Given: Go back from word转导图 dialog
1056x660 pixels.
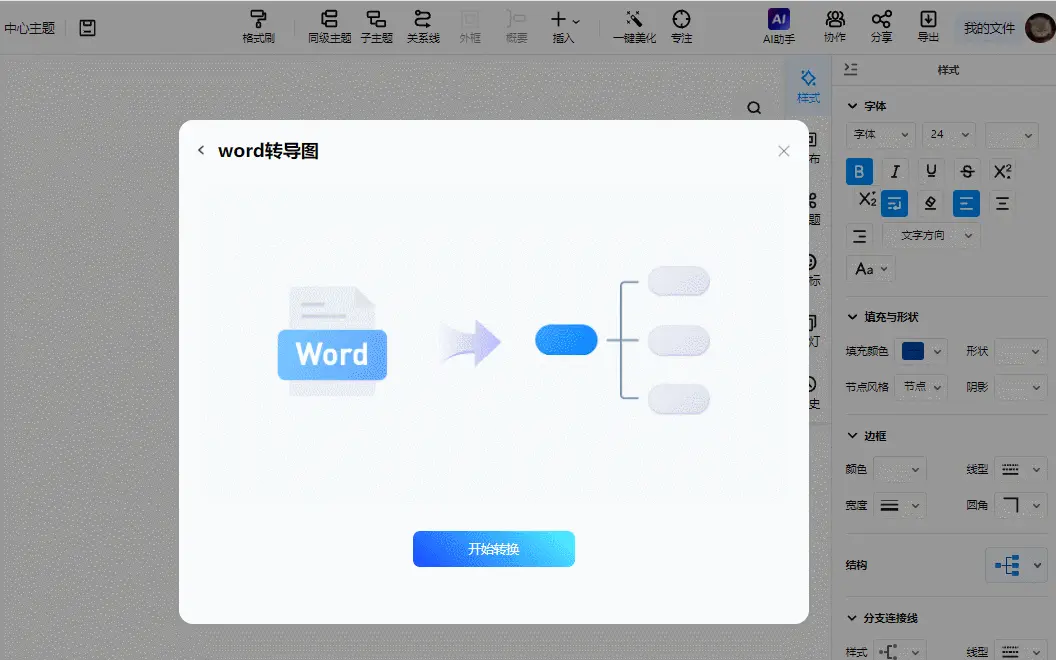Looking at the screenshot, I should [x=201, y=150].
